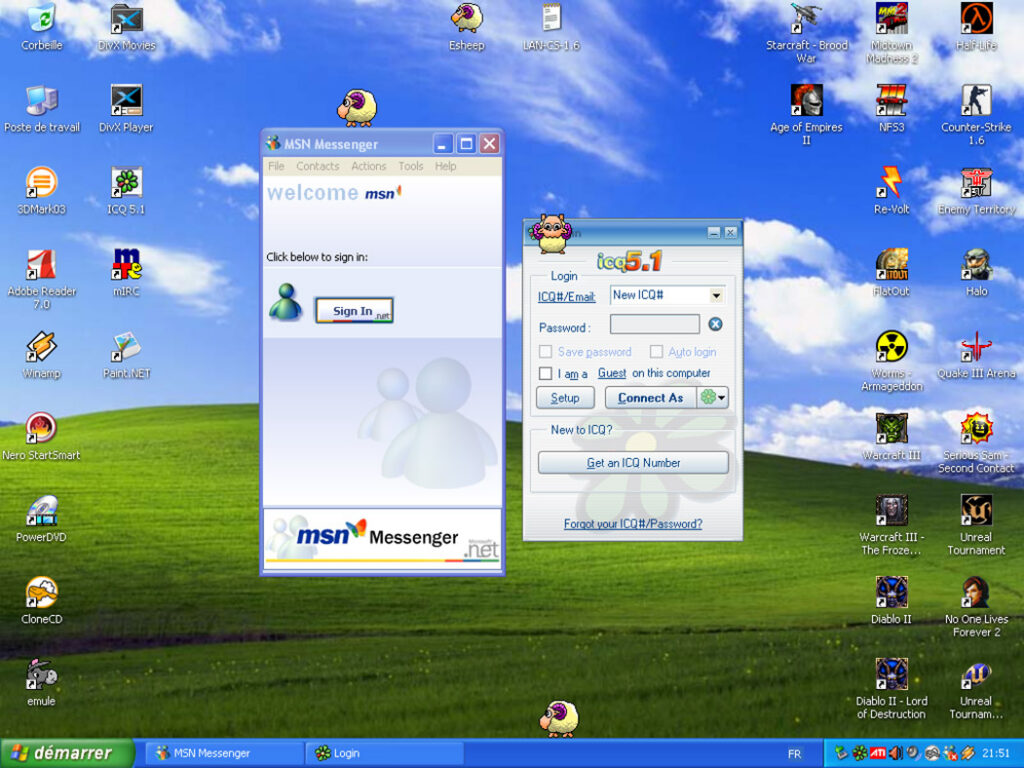Viewport: 1024px width, 768px height.
Task: Select the Quake III Arena shortcut
Action: pyautogui.click(x=976, y=355)
